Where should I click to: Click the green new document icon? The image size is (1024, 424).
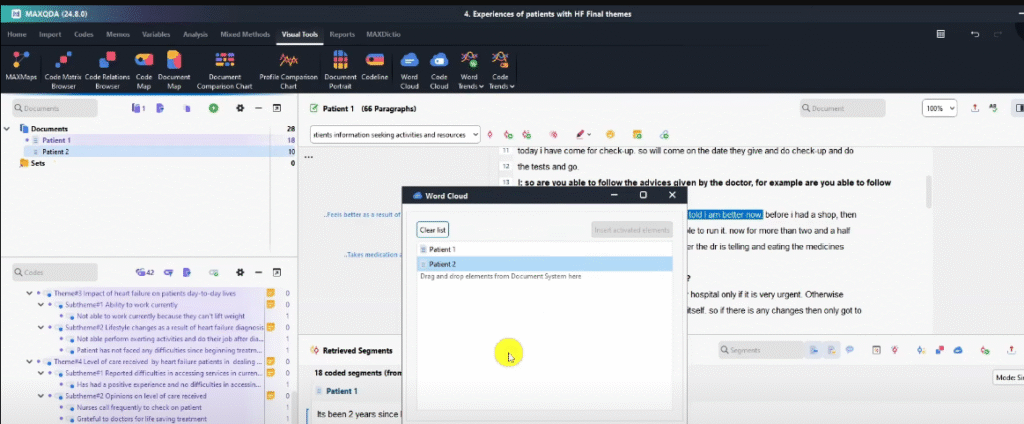click(214, 108)
